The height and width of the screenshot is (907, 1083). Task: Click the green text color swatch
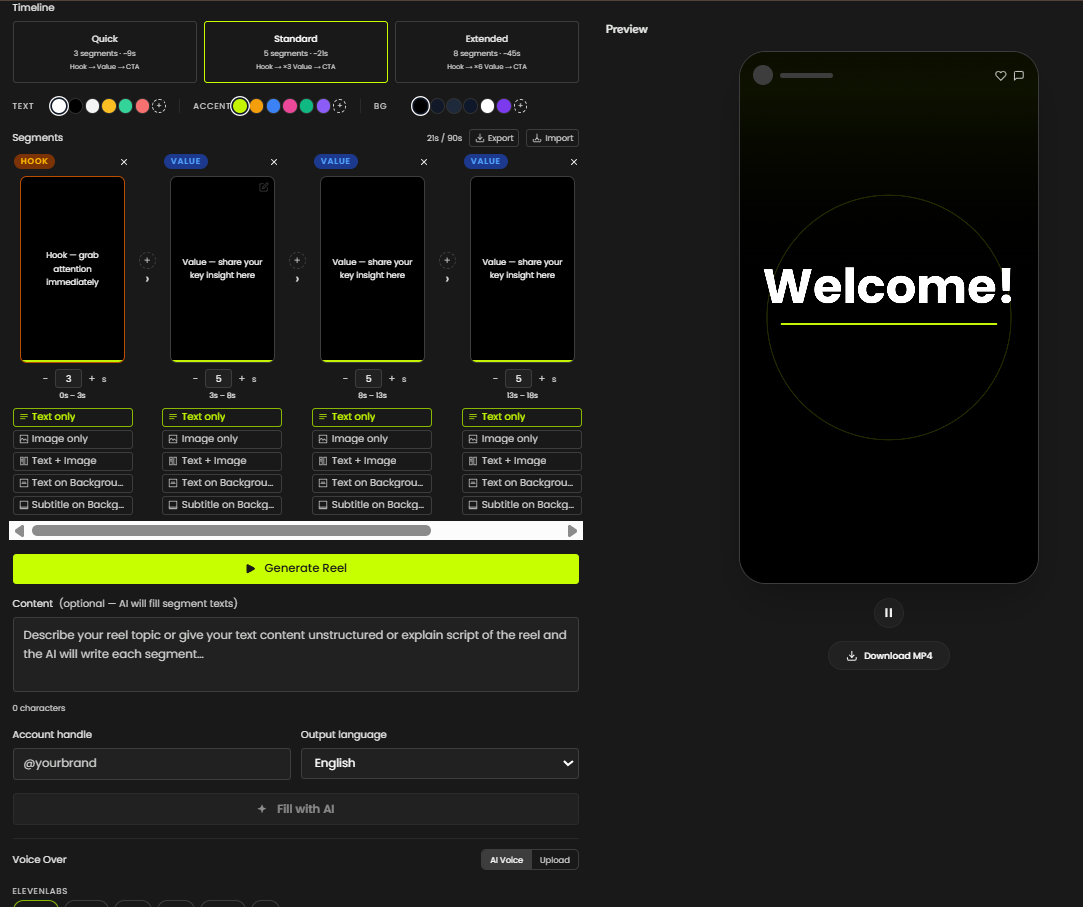tap(126, 106)
